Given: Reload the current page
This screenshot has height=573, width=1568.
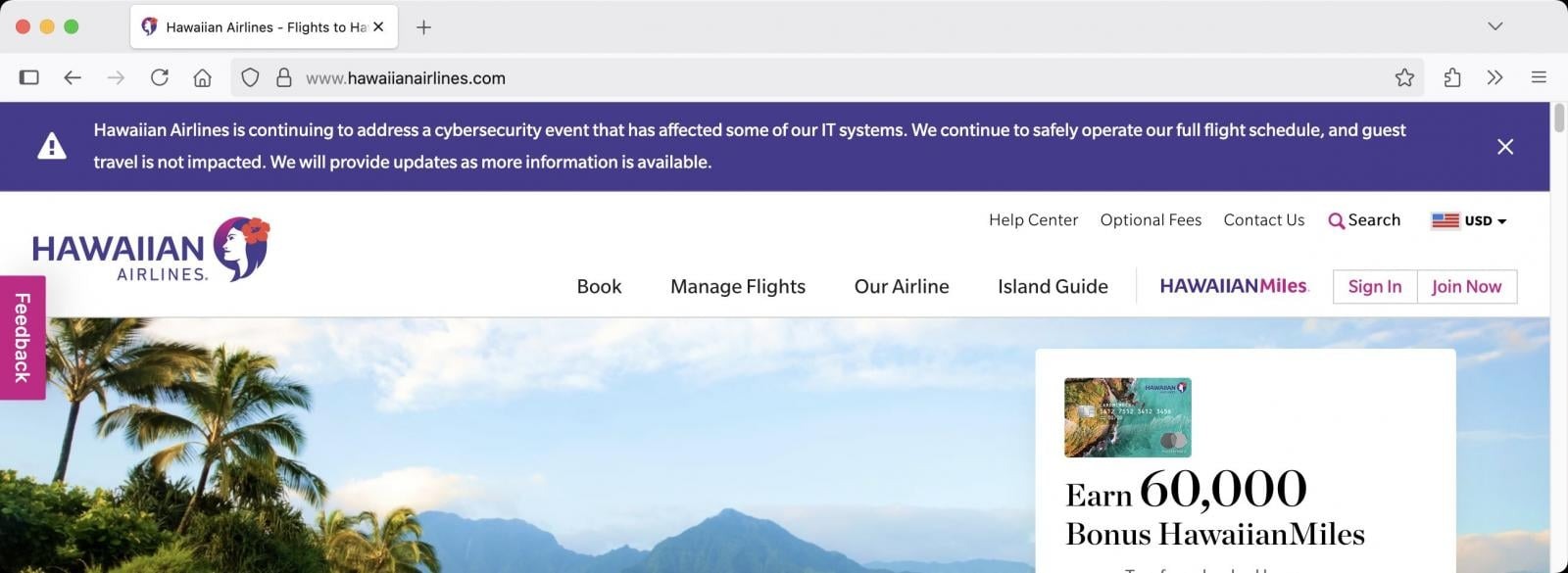Looking at the screenshot, I should point(159,78).
